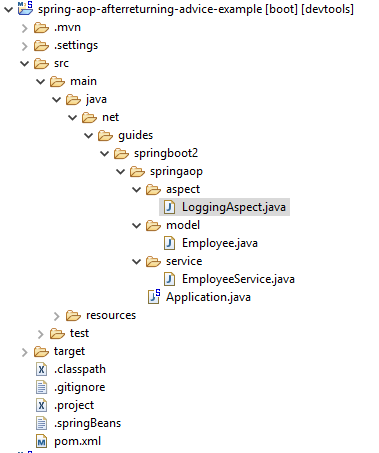
Task: Expand the .mvn folder
Action: (24, 28)
